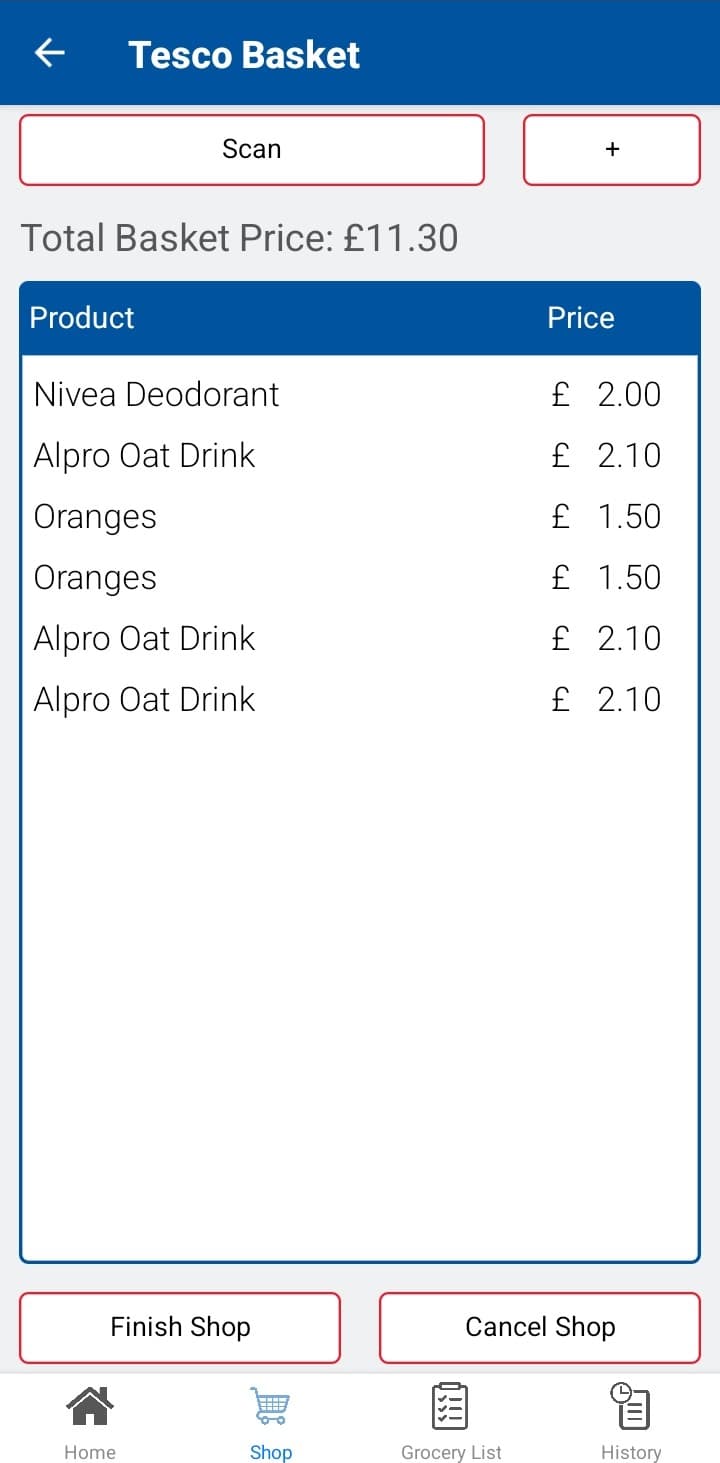Start the Scan button
The width and height of the screenshot is (720, 1463).
pos(252,150)
